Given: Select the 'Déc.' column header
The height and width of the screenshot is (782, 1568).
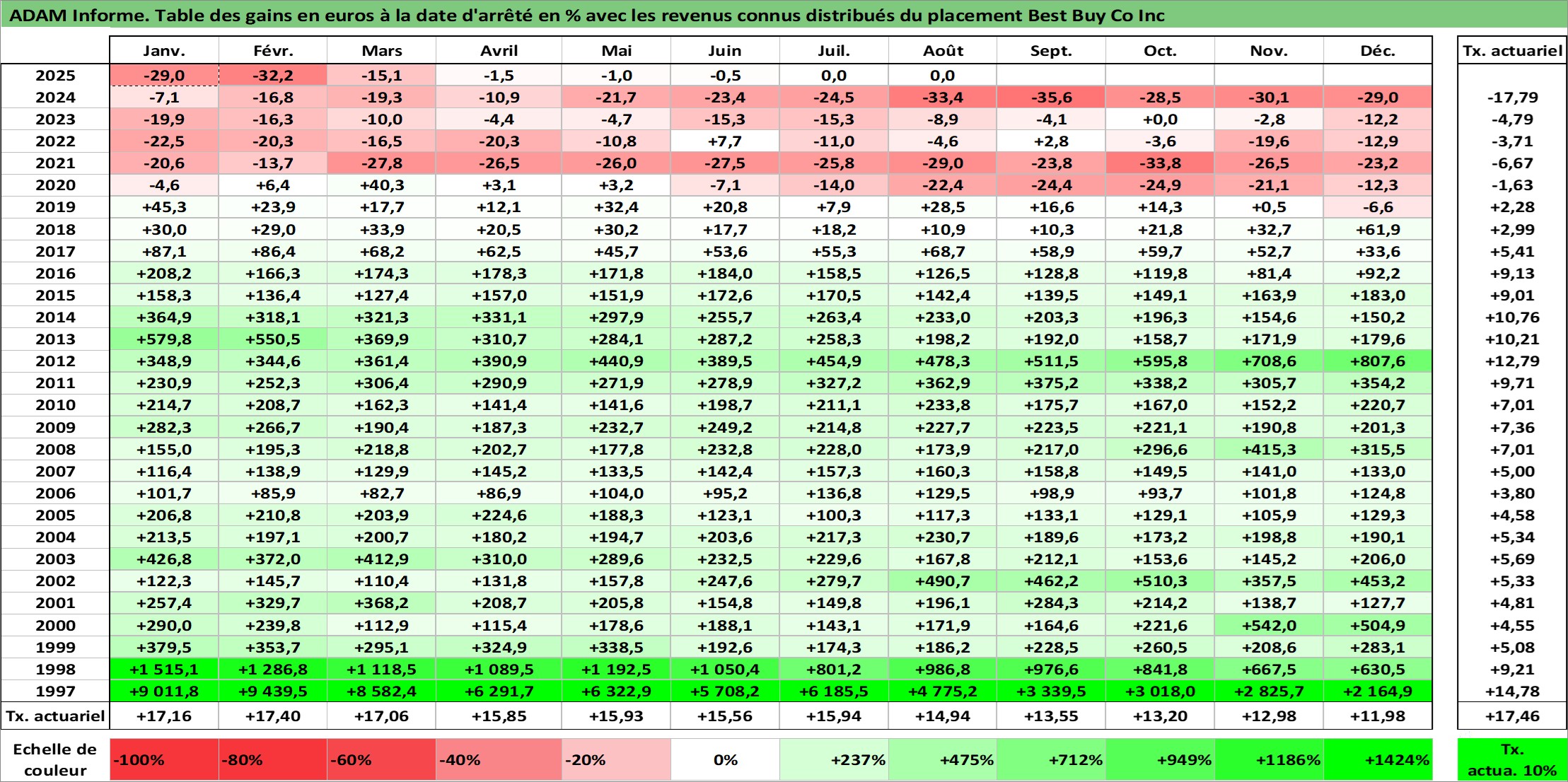Looking at the screenshot, I should (1378, 50).
